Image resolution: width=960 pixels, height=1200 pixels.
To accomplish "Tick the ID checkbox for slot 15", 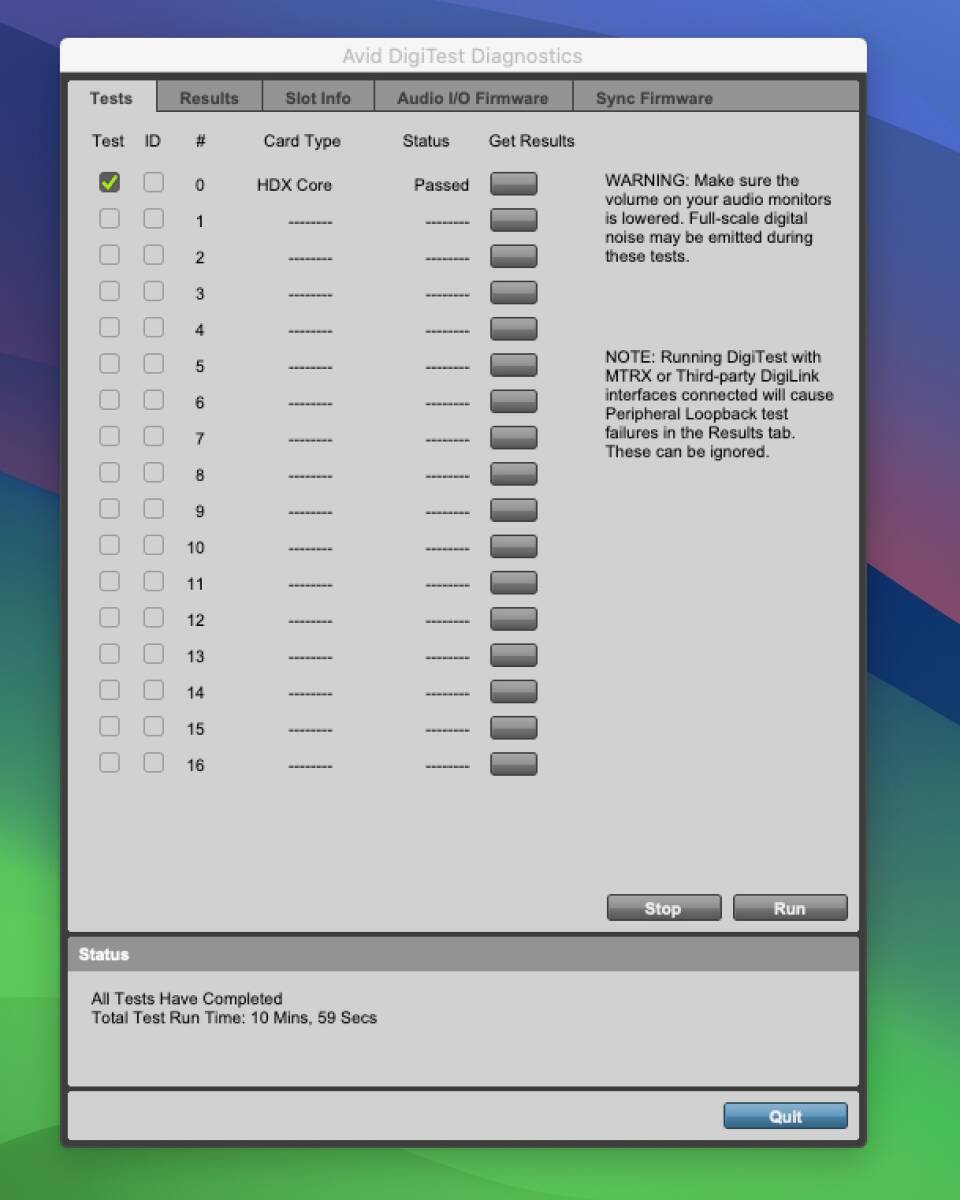I will point(153,726).
